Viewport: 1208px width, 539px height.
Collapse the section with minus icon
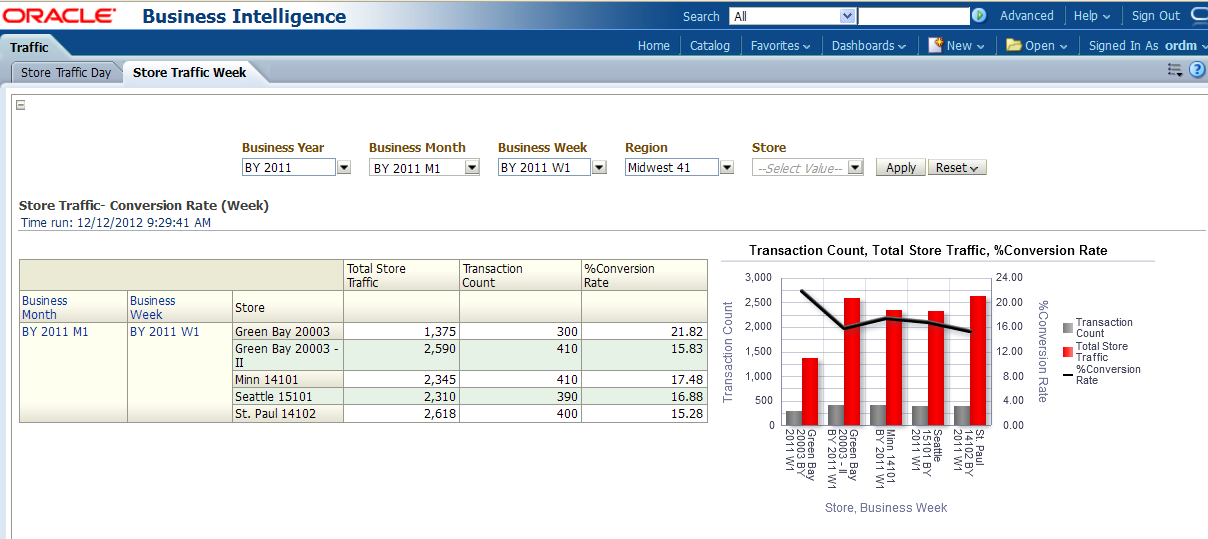pos(20,106)
